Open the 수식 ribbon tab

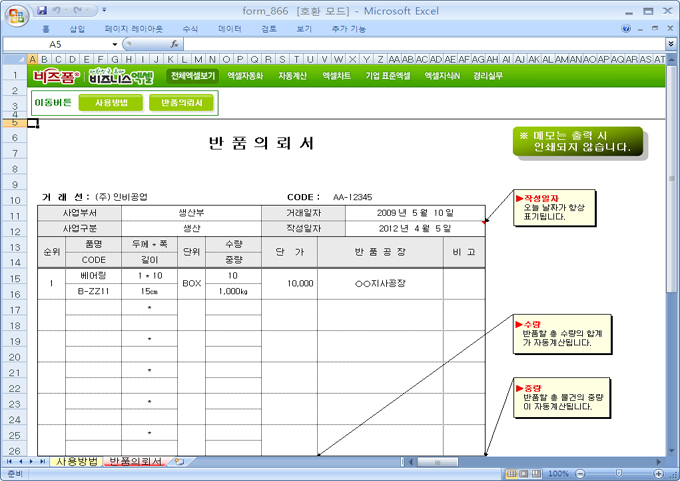click(x=190, y=29)
